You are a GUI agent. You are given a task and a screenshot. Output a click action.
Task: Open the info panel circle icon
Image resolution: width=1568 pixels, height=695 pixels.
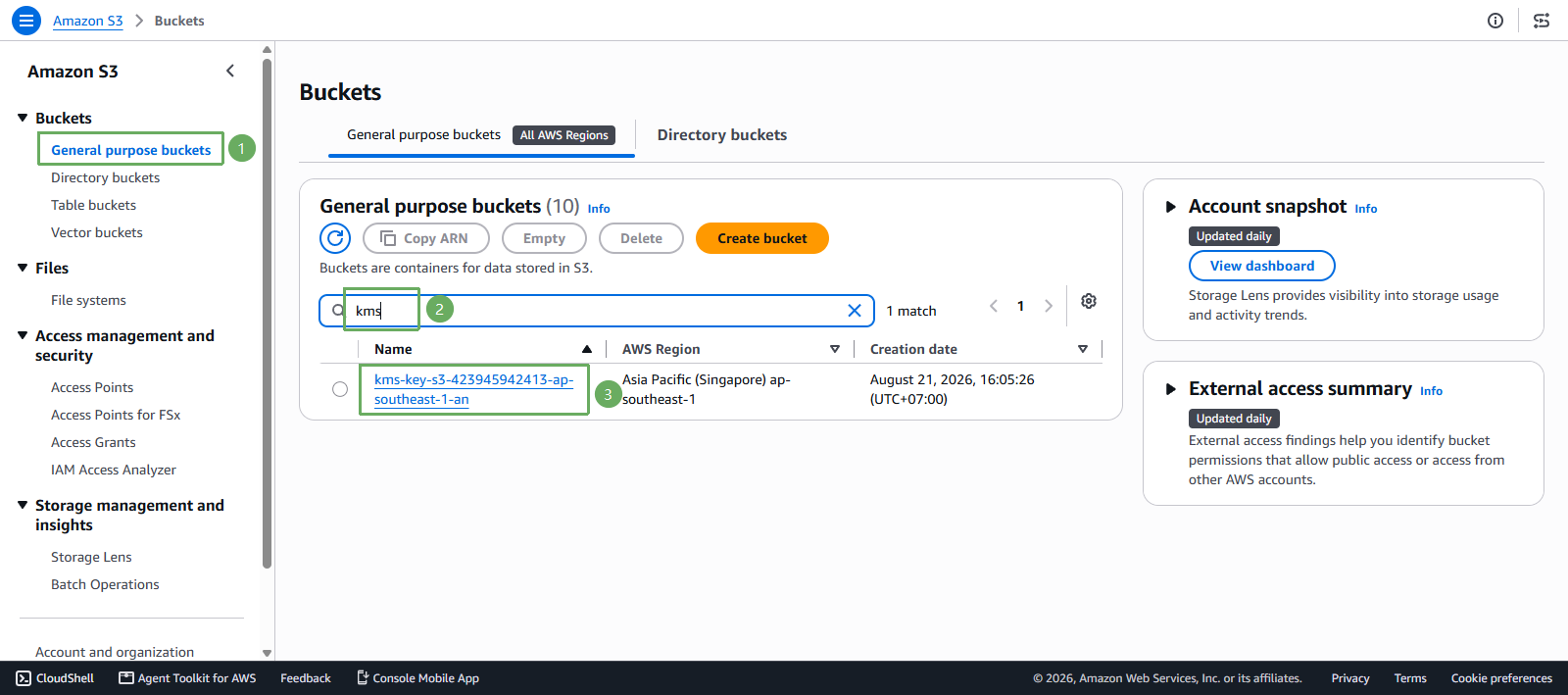pos(1495,21)
